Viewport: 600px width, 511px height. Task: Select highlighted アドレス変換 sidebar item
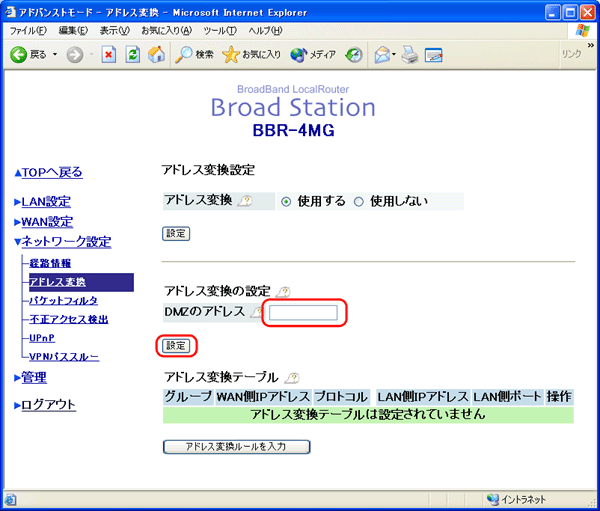81,282
